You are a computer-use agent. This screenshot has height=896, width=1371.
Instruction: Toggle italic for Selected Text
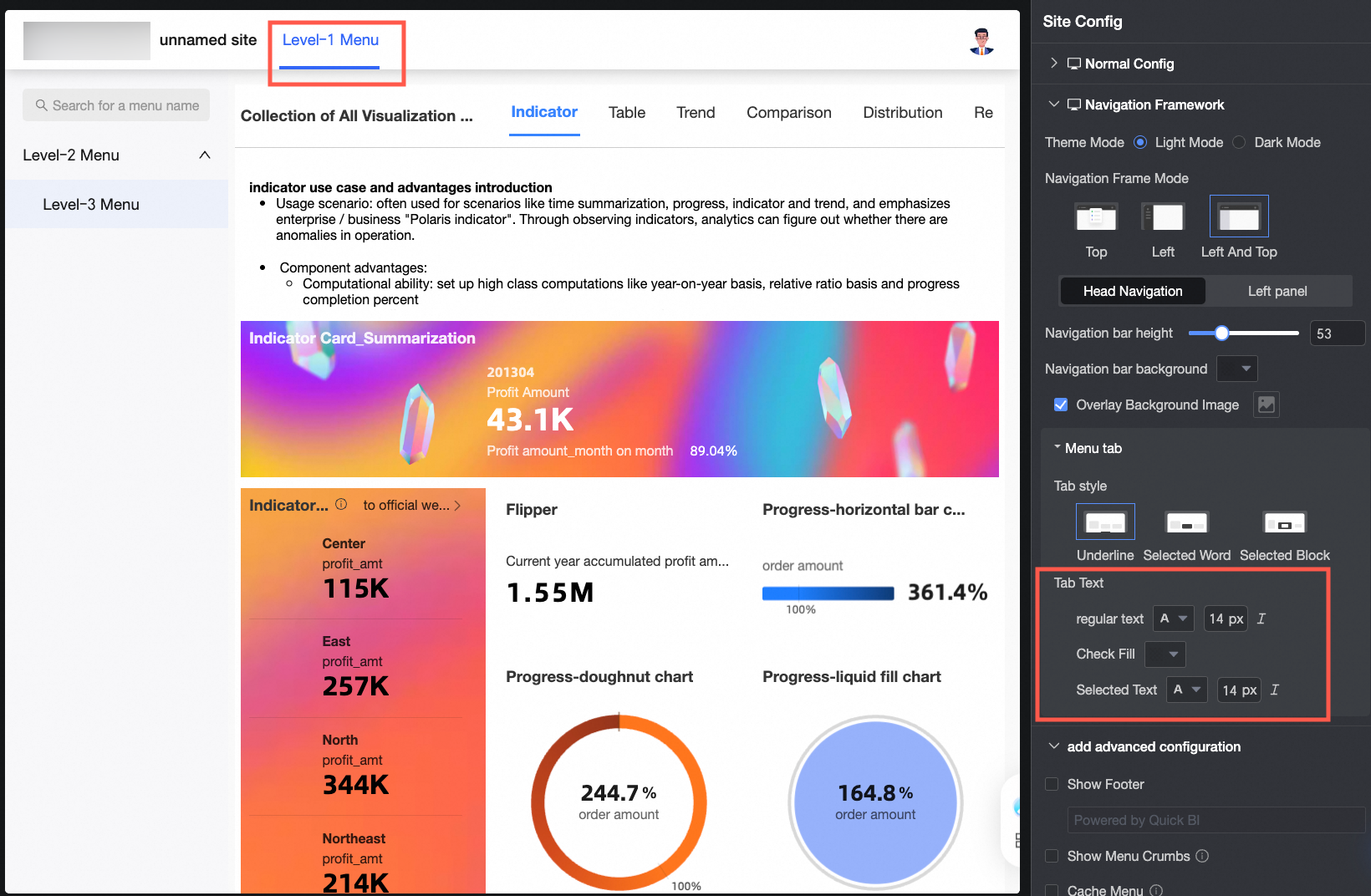[1275, 690]
